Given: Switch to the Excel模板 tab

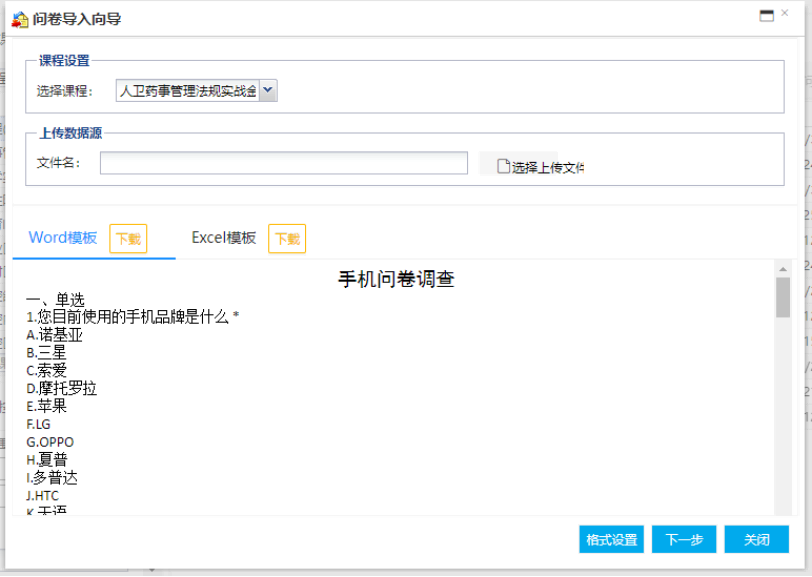Looking at the screenshot, I should coord(224,238).
